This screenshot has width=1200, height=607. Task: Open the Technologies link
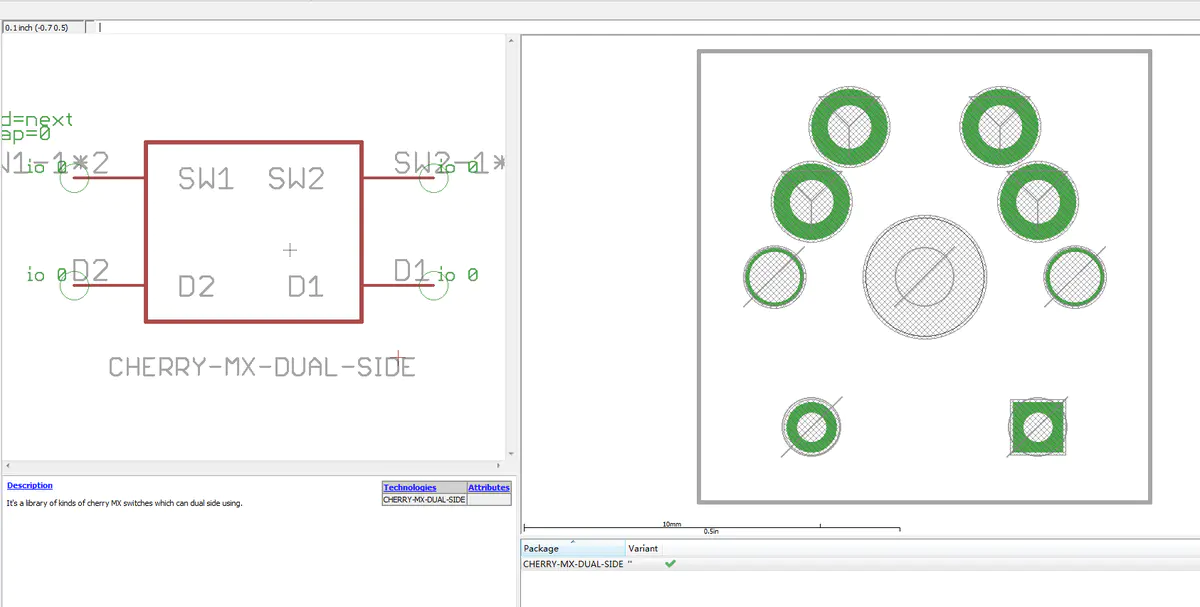click(410, 487)
